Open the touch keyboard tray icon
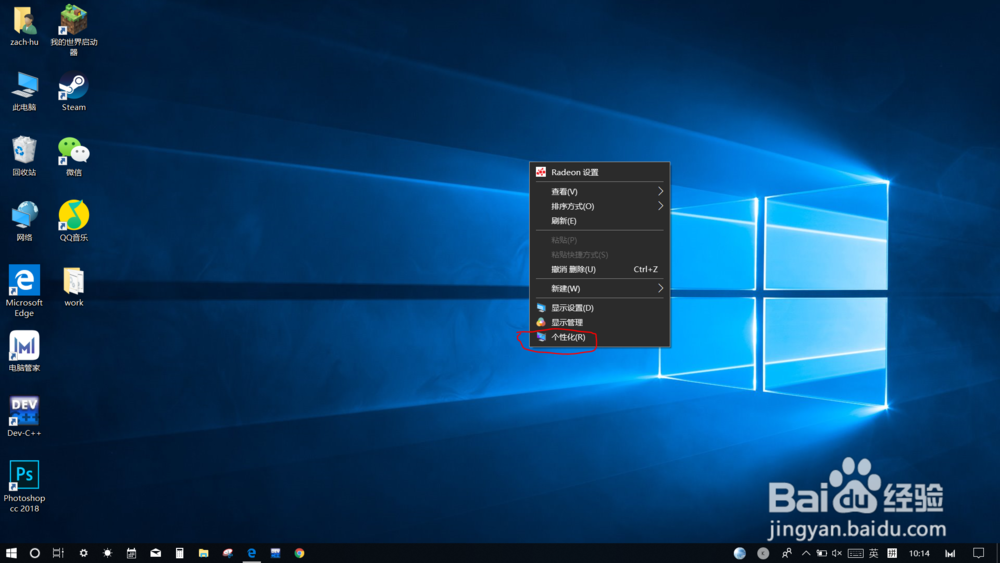Screen dimensions: 1000x563 click(856, 553)
